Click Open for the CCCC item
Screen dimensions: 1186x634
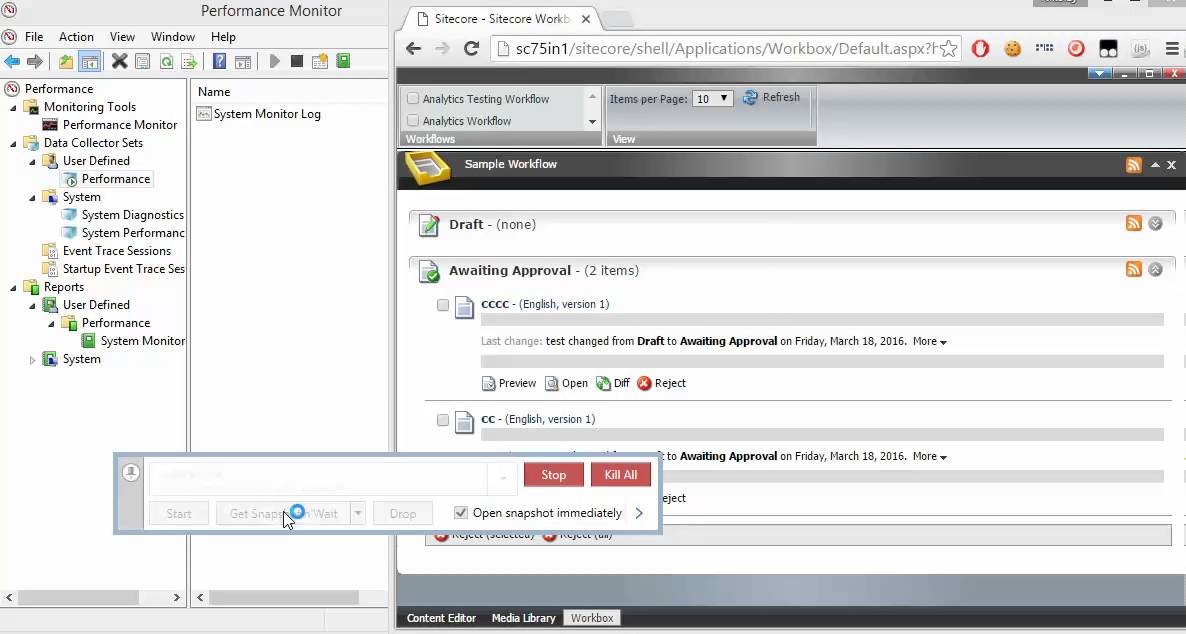(567, 384)
